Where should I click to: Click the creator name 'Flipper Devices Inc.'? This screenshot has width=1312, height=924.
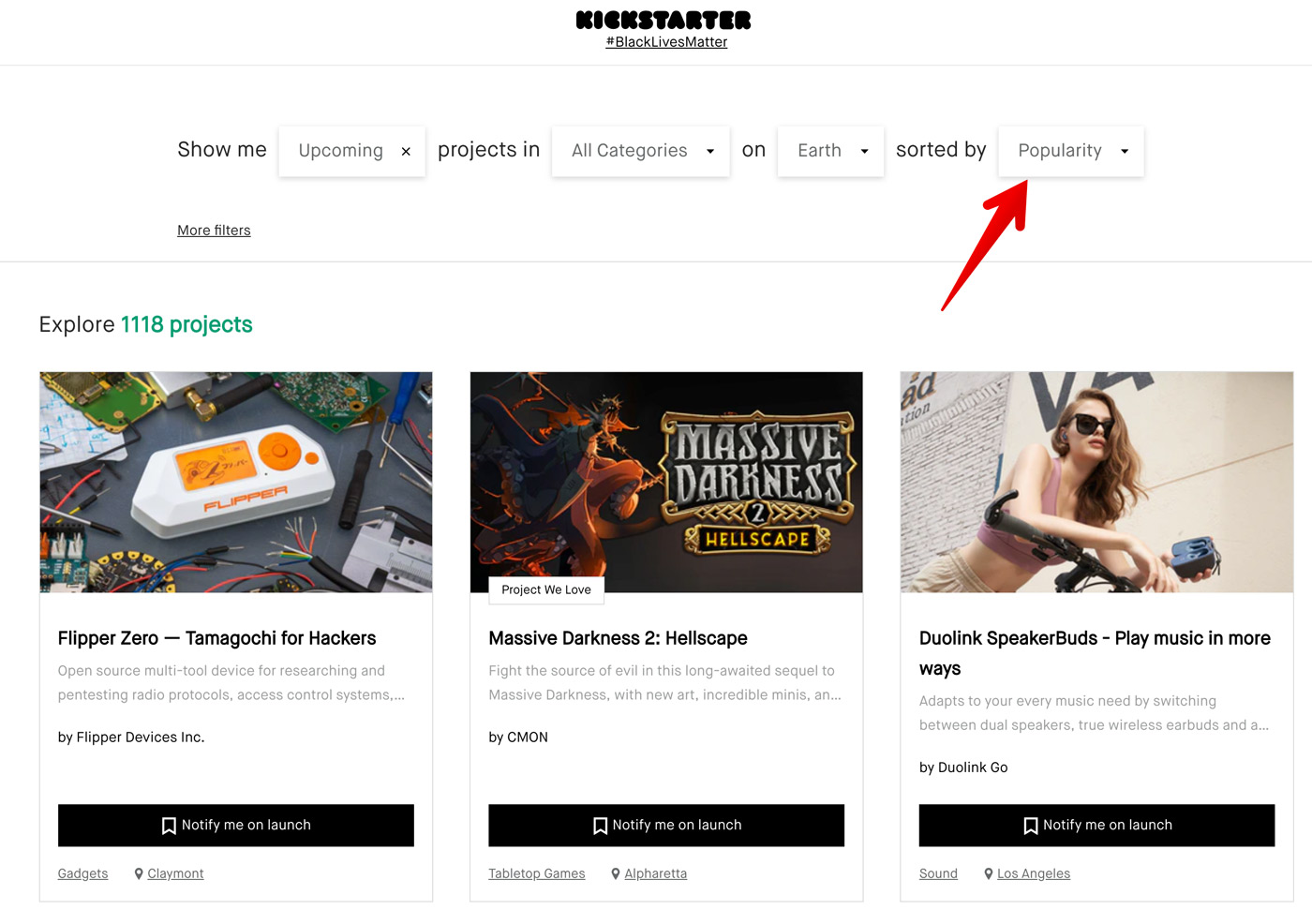(x=141, y=738)
